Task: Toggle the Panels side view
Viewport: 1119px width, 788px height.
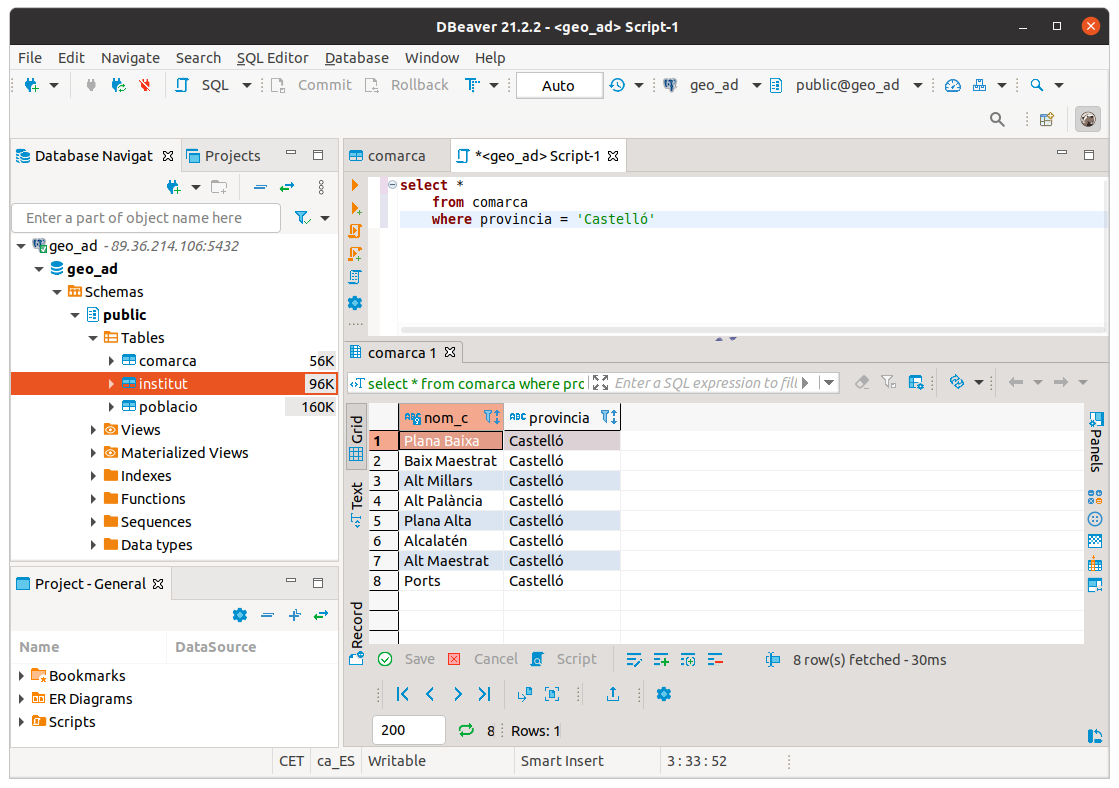Action: pos(1095,440)
